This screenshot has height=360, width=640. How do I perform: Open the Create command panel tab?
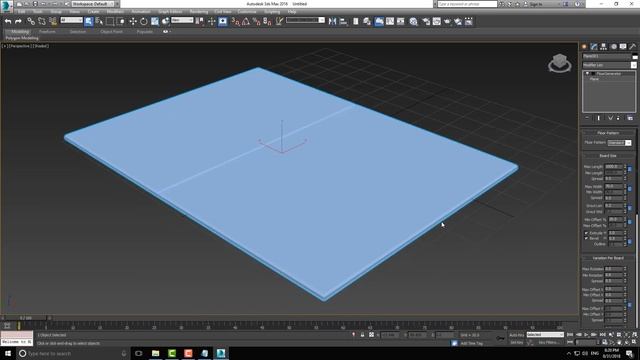[584, 47]
